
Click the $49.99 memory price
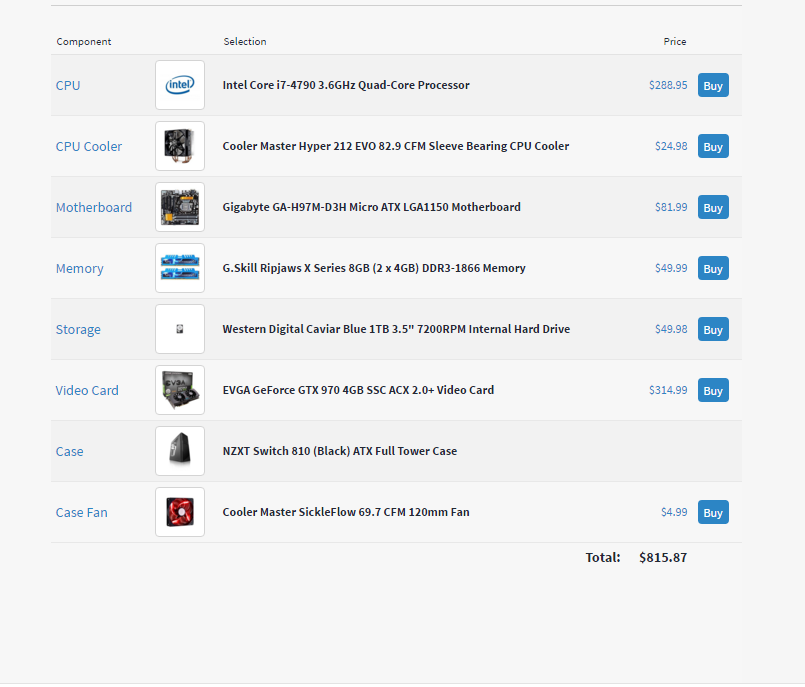pos(671,269)
